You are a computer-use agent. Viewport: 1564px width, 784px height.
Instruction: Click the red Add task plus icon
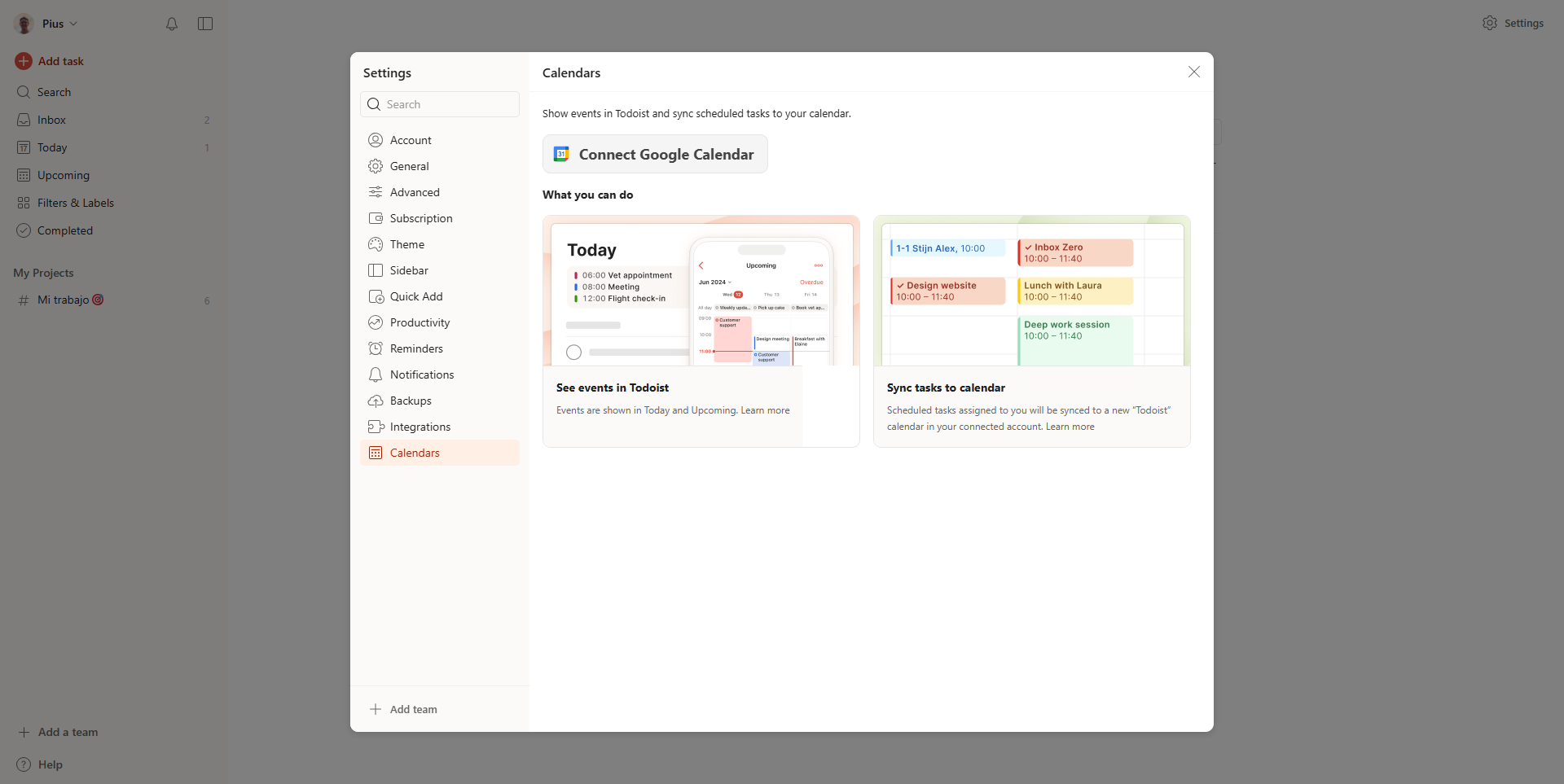(x=24, y=61)
